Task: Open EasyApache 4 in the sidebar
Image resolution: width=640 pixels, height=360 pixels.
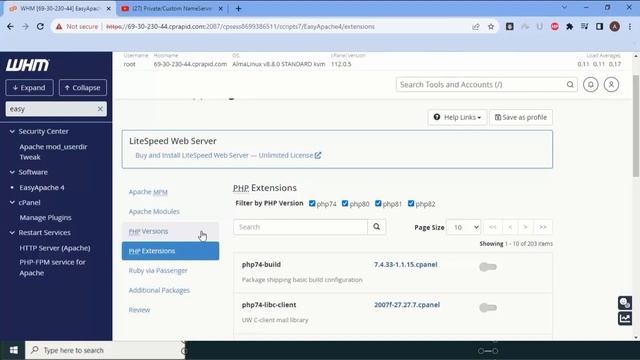Action: point(42,188)
